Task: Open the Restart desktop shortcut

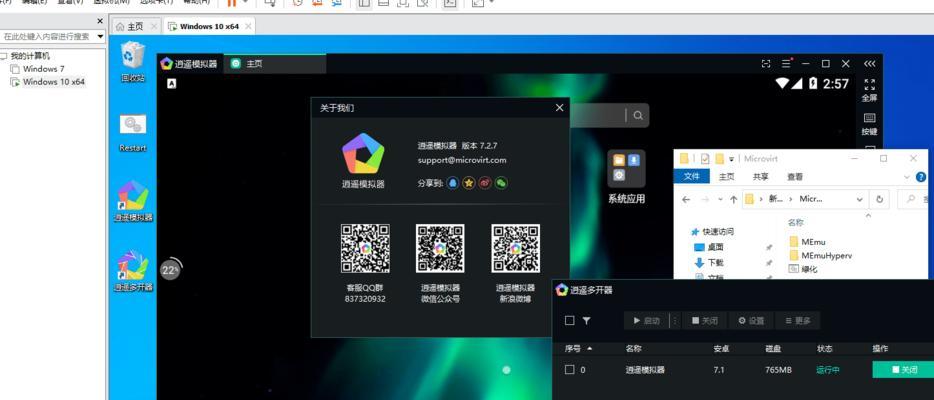Action: 132,133
